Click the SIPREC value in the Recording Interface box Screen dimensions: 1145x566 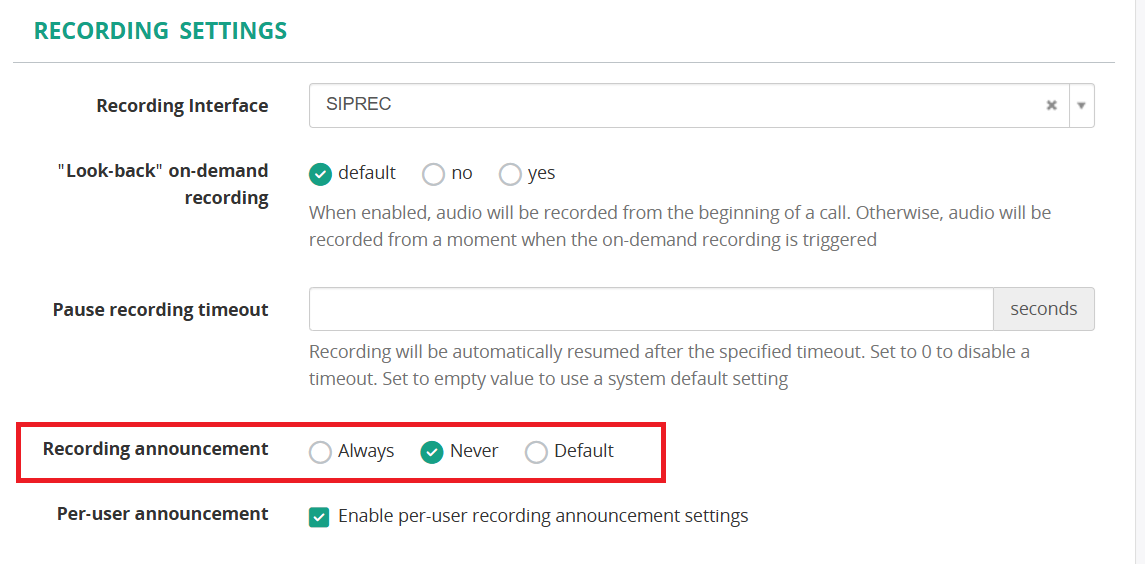click(358, 104)
